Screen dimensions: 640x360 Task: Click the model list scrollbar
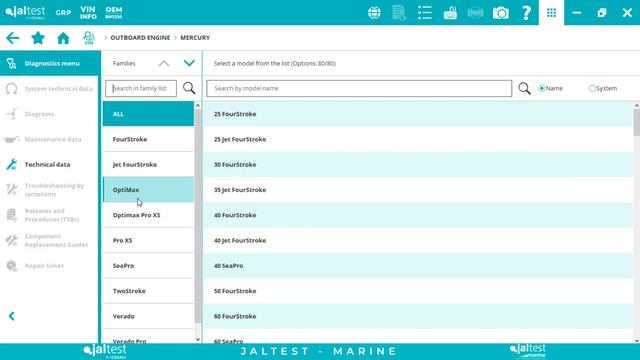(637, 122)
